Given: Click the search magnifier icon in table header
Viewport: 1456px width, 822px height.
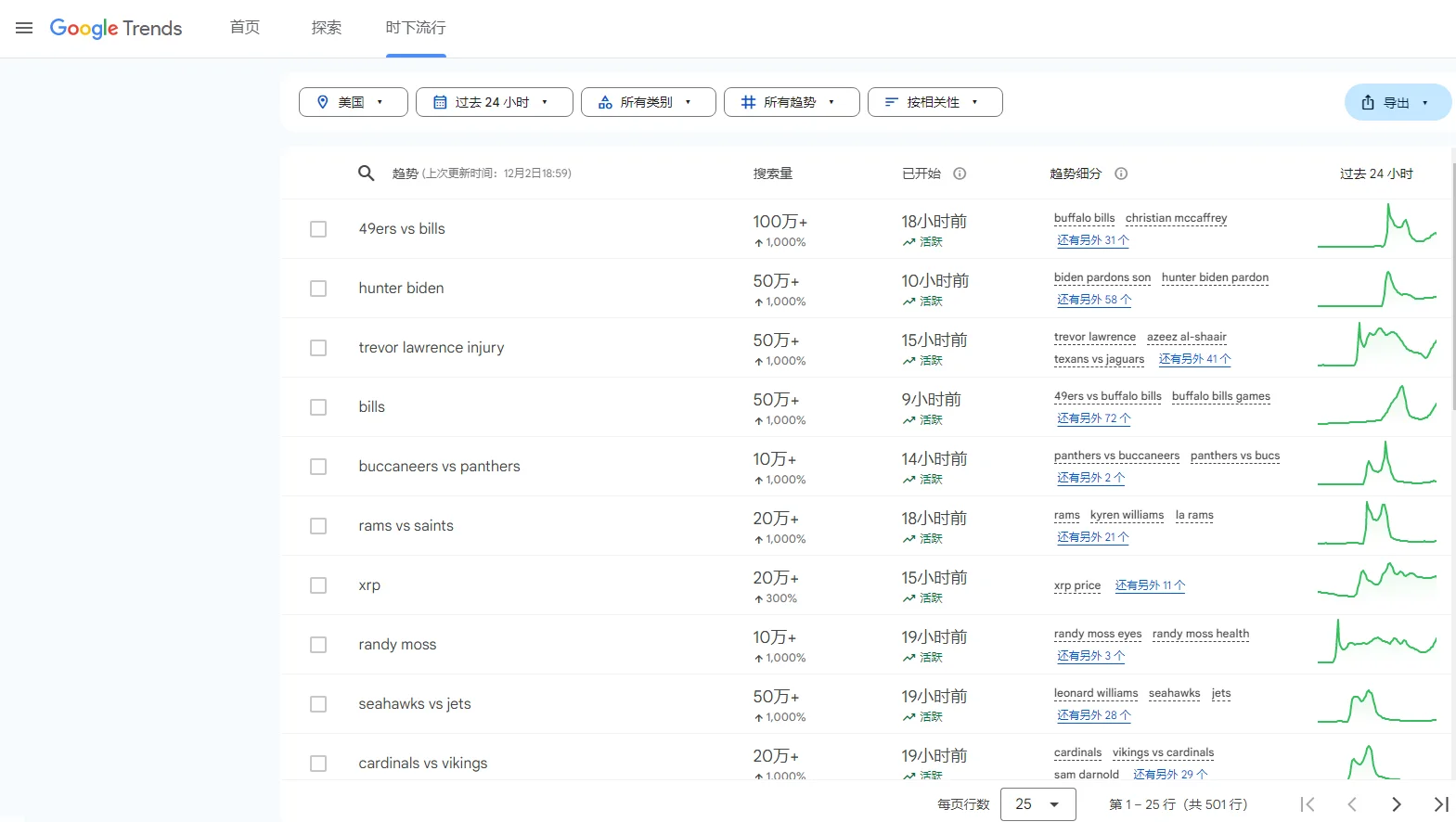Looking at the screenshot, I should (367, 173).
